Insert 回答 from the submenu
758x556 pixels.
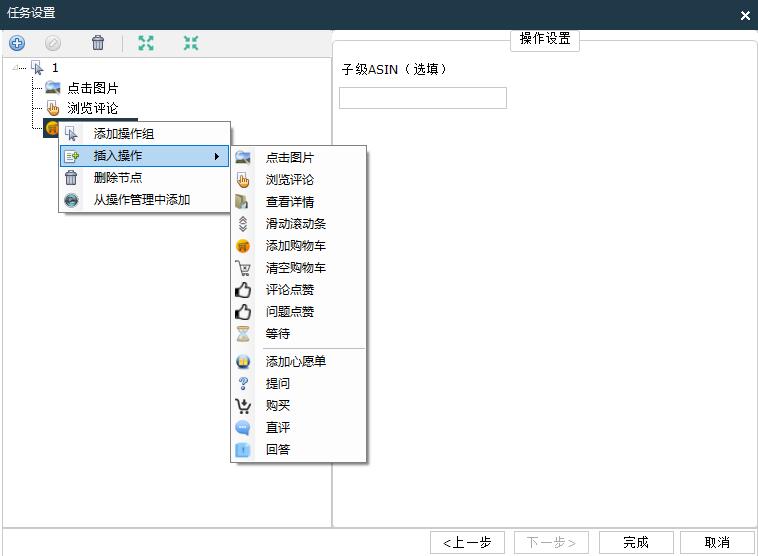pyautogui.click(x=298, y=450)
